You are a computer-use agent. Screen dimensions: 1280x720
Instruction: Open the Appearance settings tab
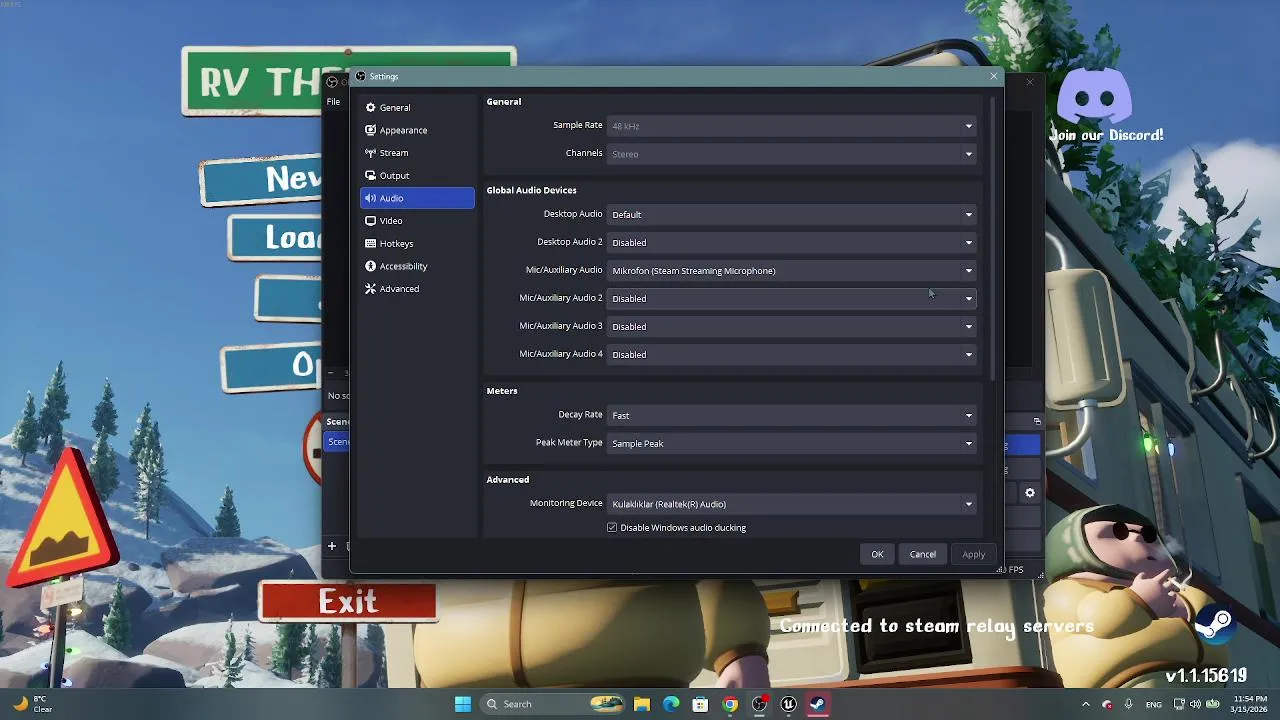pyautogui.click(x=417, y=130)
